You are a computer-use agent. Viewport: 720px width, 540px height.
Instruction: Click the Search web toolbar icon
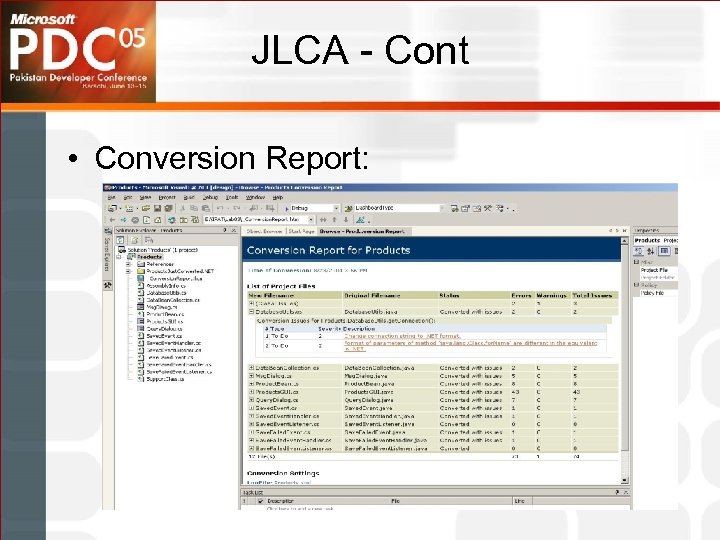click(x=171, y=220)
